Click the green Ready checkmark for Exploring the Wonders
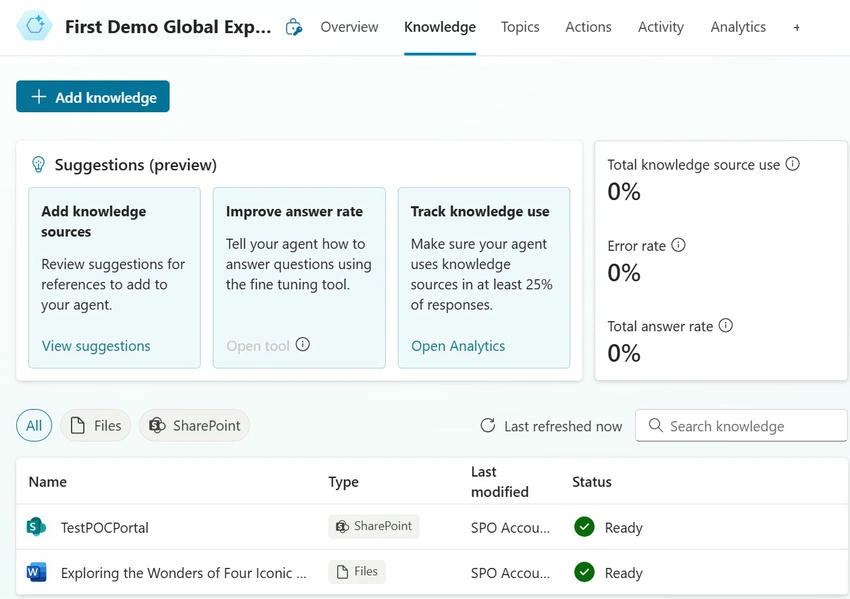This screenshot has width=850, height=599. [584, 572]
